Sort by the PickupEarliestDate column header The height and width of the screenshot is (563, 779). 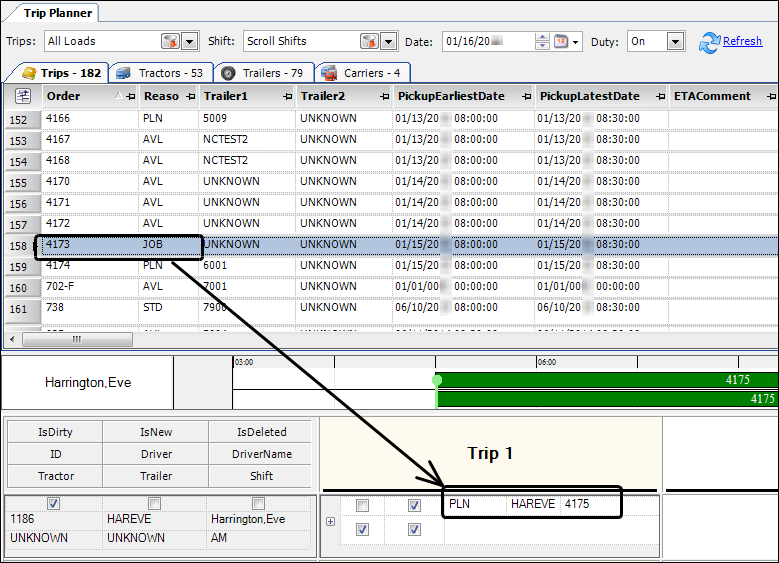coord(451,96)
